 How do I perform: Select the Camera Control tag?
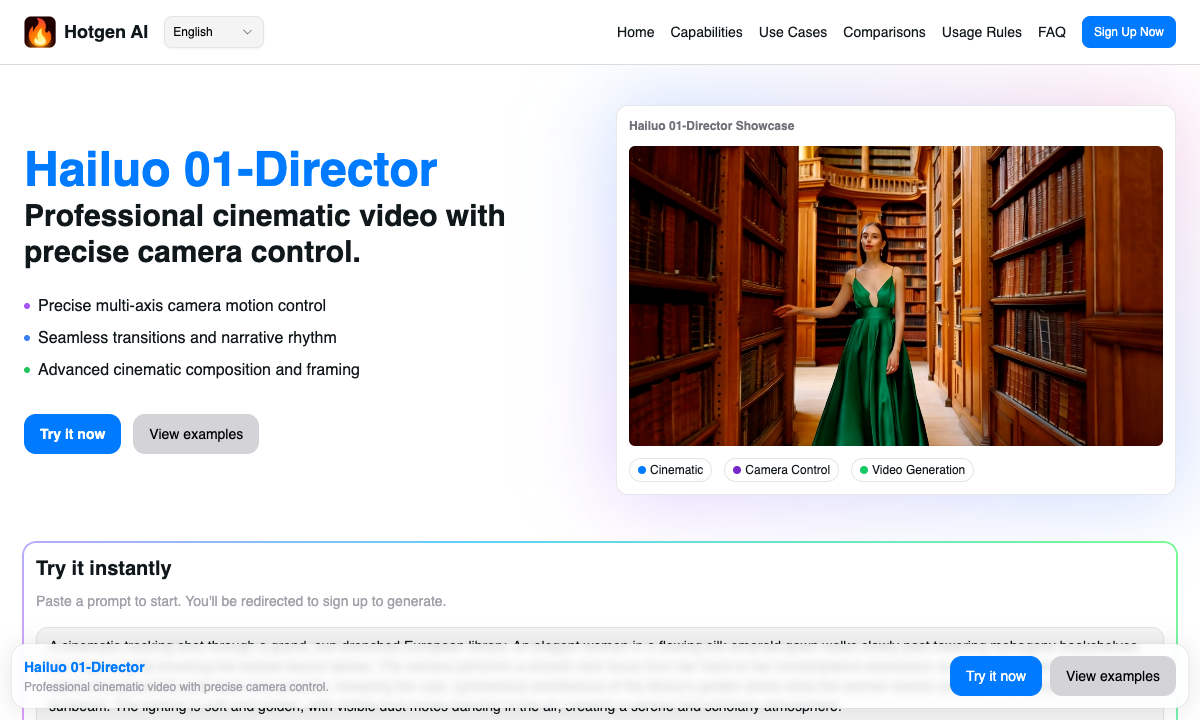click(x=781, y=470)
